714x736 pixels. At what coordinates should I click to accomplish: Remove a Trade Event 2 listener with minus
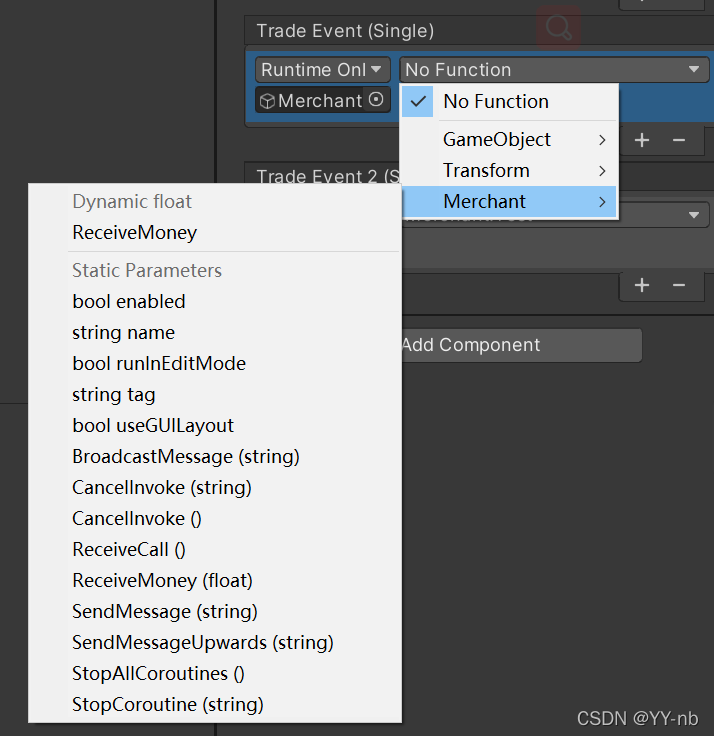pos(679,286)
